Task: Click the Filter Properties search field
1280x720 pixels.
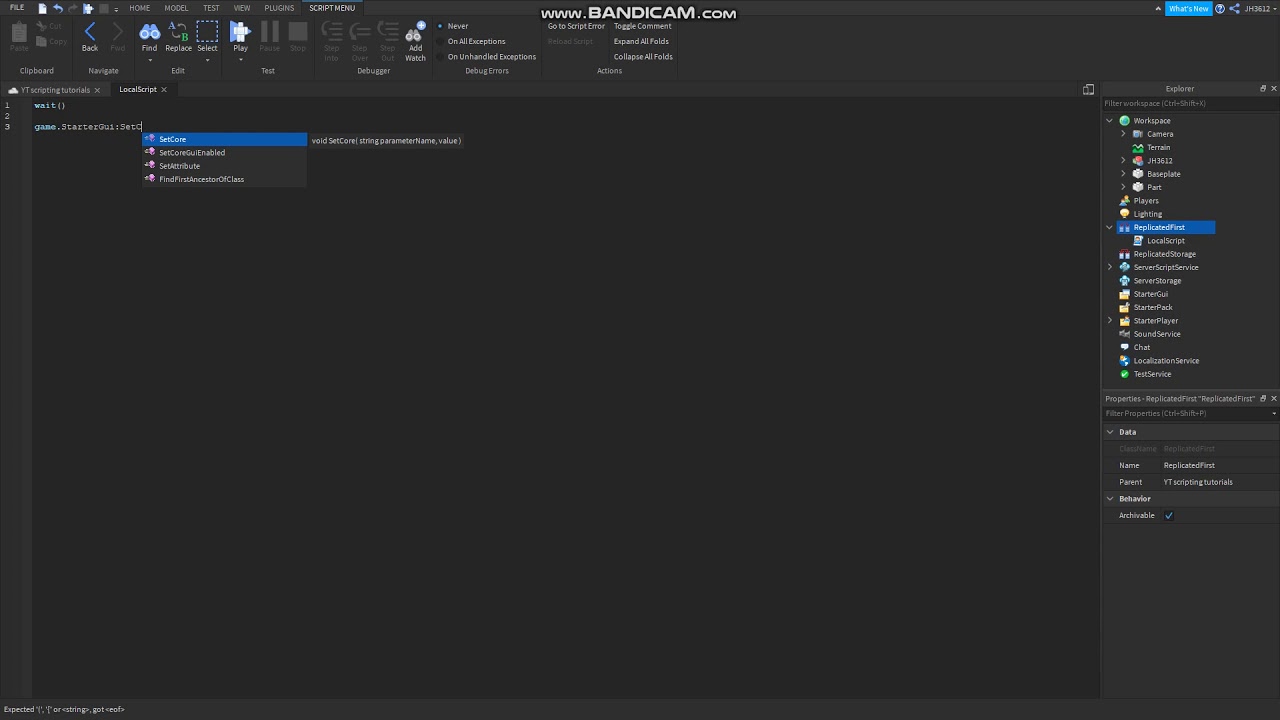Action: [x=1190, y=413]
